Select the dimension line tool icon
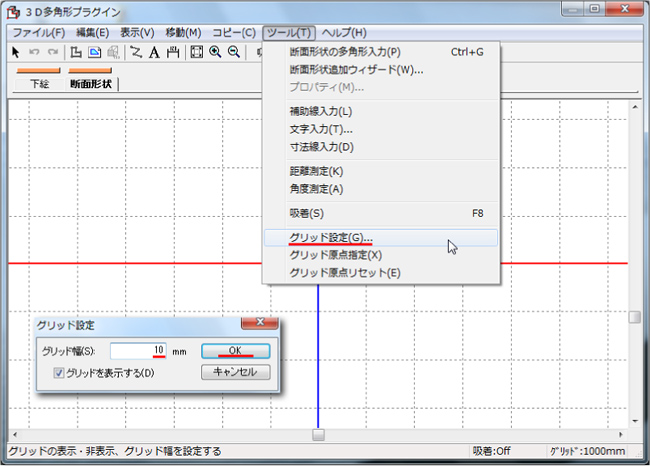The height and width of the screenshot is (466, 650). 172,52
